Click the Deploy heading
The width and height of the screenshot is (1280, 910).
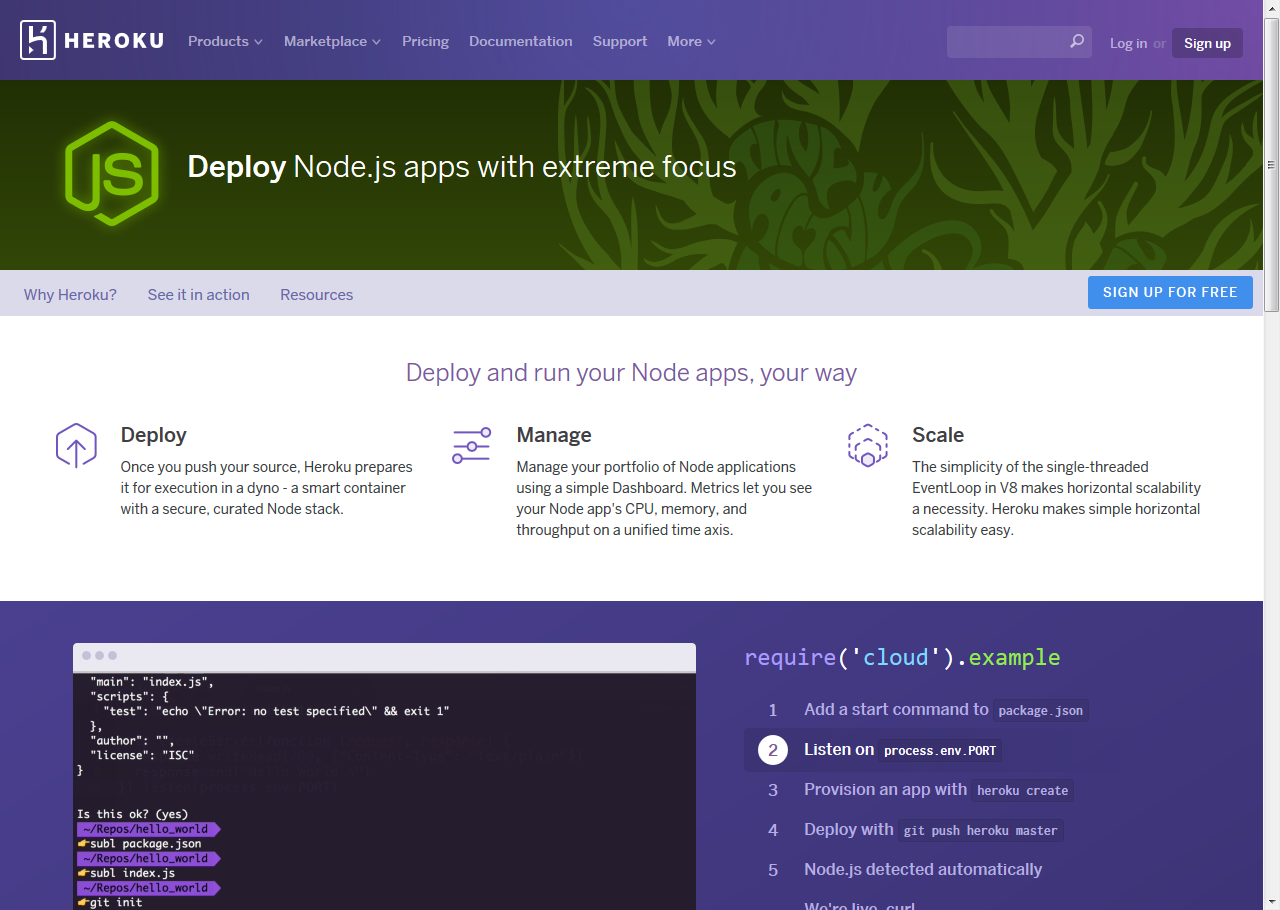153,435
